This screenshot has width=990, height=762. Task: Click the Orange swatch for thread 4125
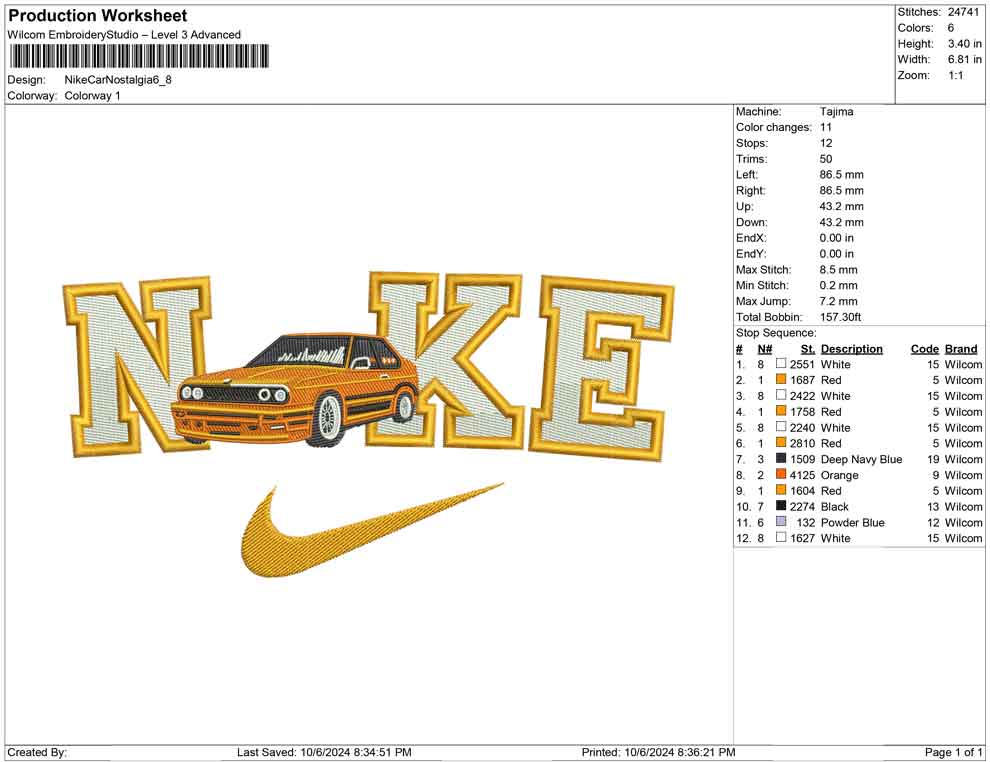pos(781,474)
